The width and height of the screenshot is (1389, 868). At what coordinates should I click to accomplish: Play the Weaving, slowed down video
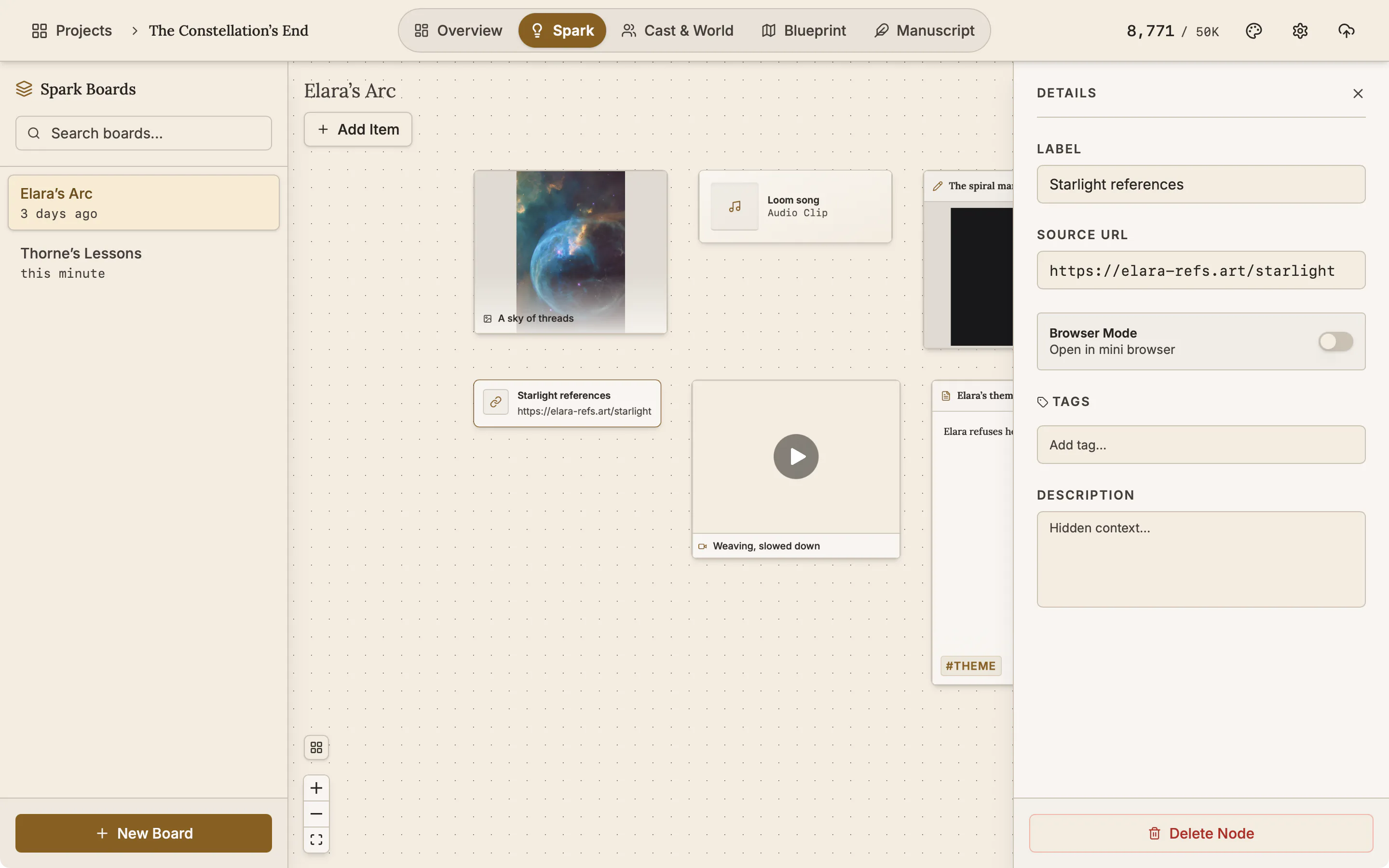[x=795, y=456]
